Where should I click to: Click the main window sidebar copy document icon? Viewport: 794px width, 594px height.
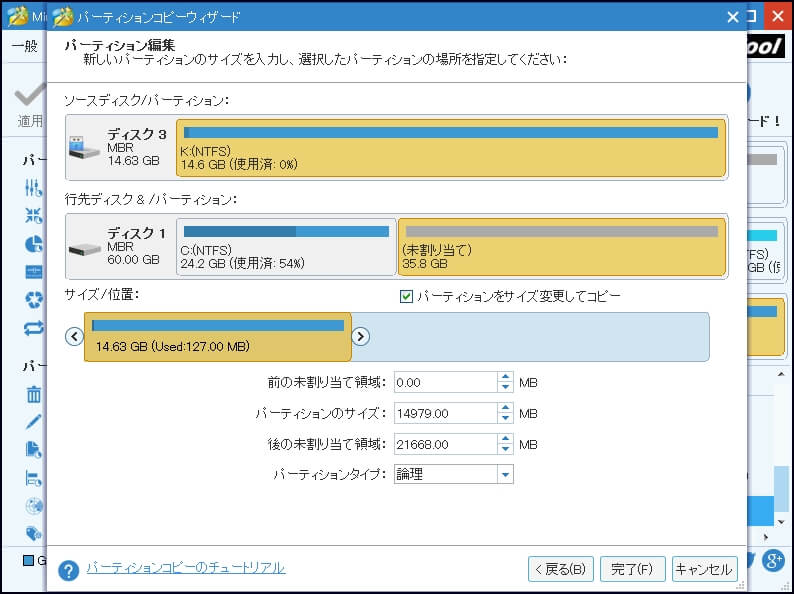pyautogui.click(x=33, y=449)
